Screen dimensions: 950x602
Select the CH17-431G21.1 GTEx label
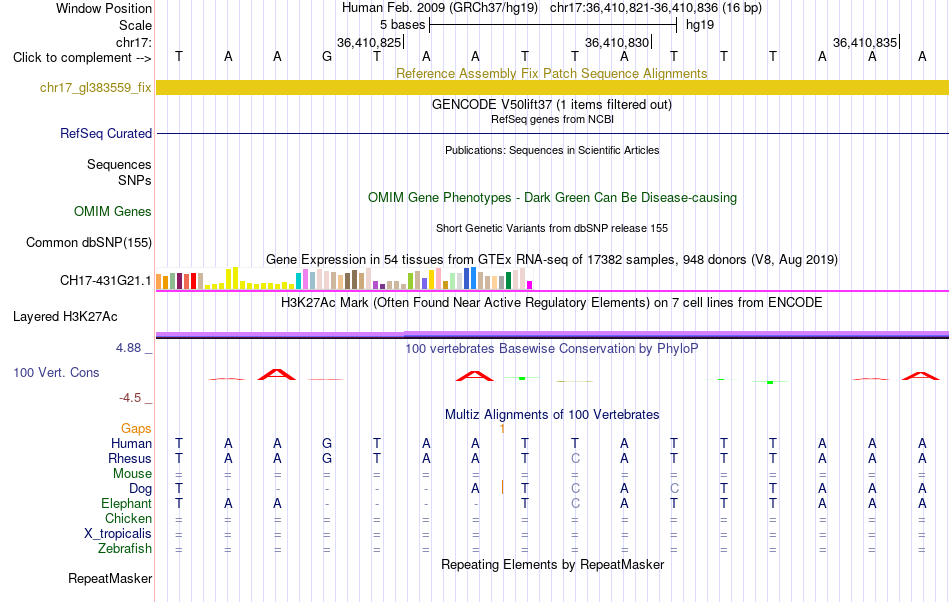click(105, 280)
